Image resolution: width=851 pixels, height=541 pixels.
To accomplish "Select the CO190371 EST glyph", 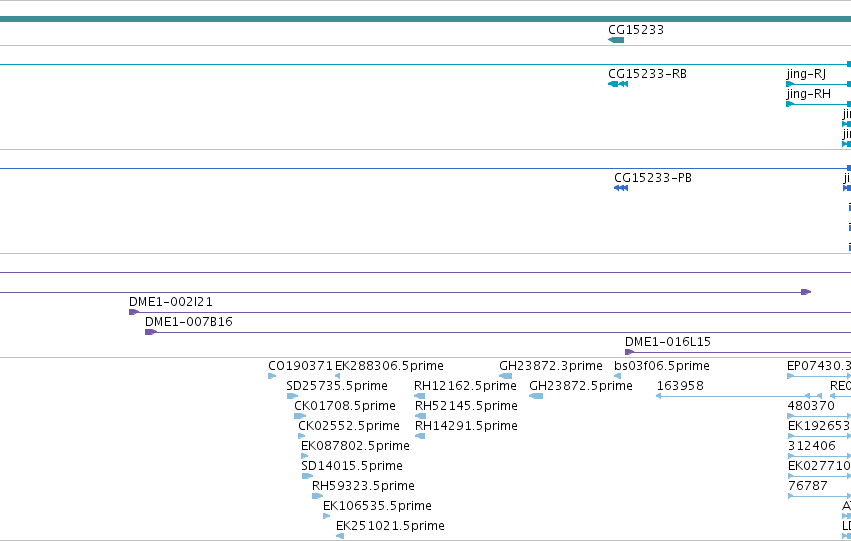I will [272, 376].
